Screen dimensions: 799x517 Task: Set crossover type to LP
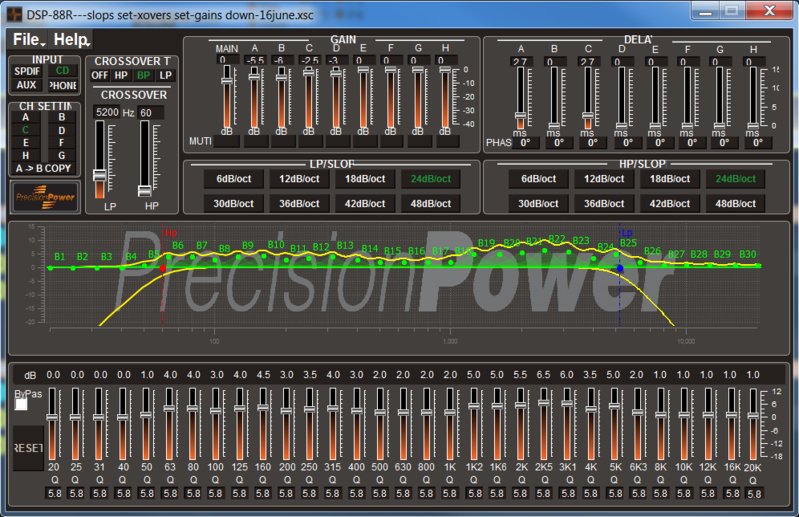[166, 75]
